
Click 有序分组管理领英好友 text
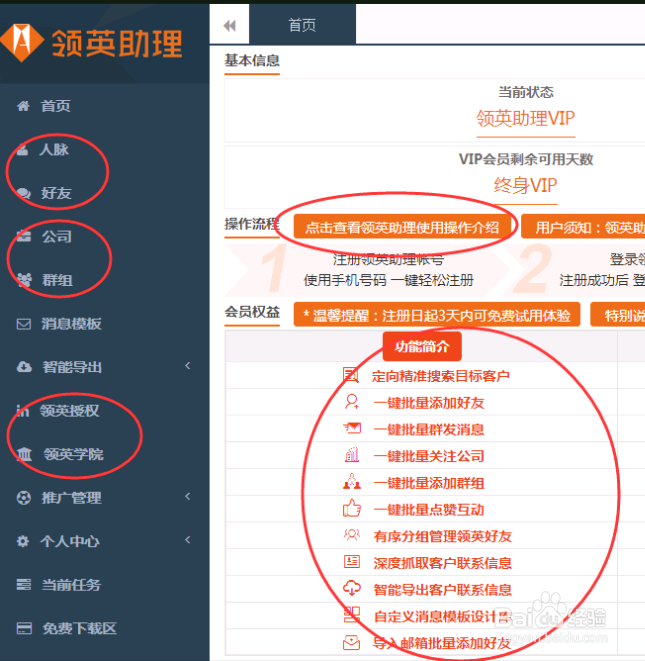443,536
